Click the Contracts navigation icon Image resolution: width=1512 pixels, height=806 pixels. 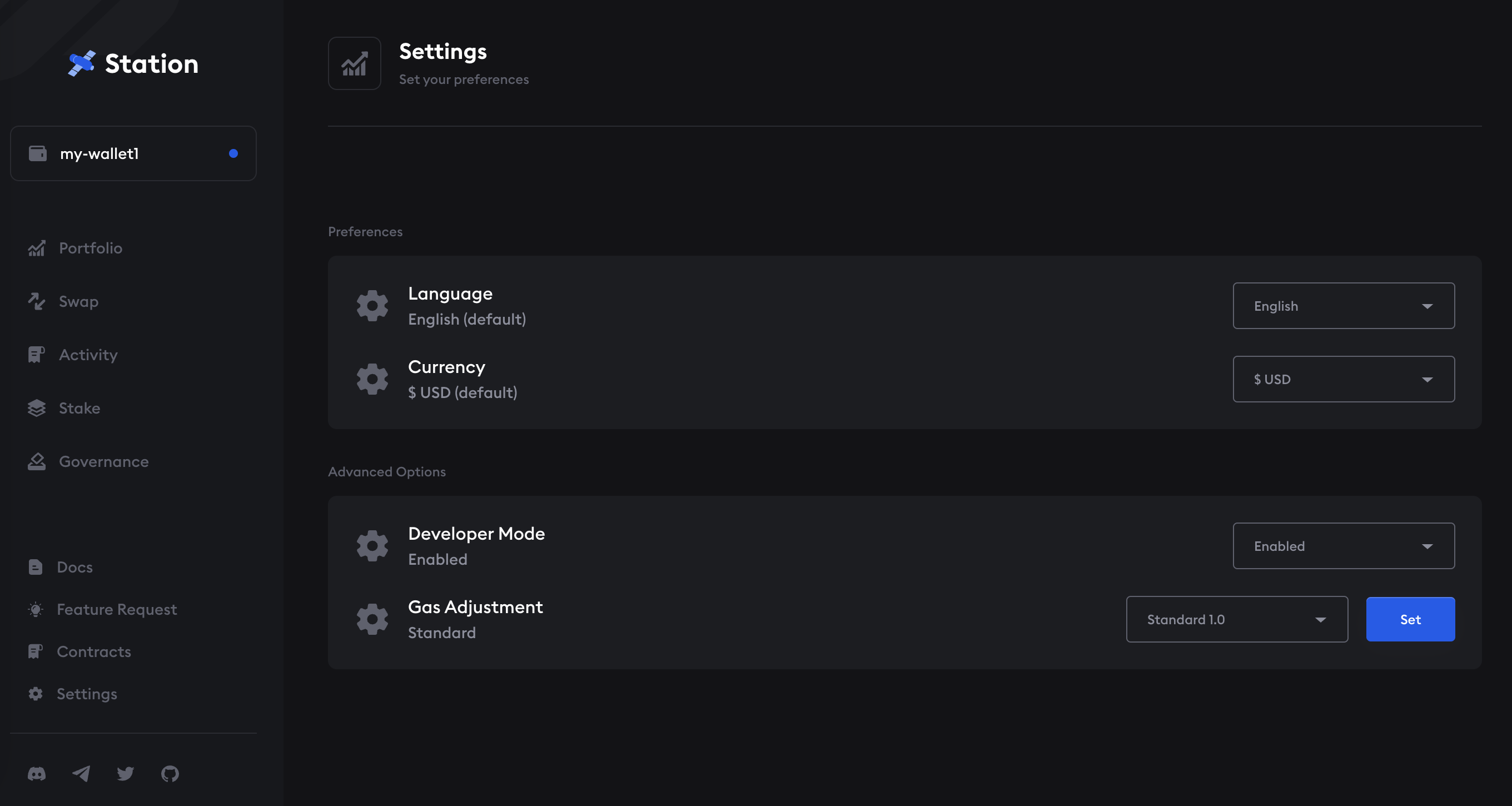pos(36,651)
